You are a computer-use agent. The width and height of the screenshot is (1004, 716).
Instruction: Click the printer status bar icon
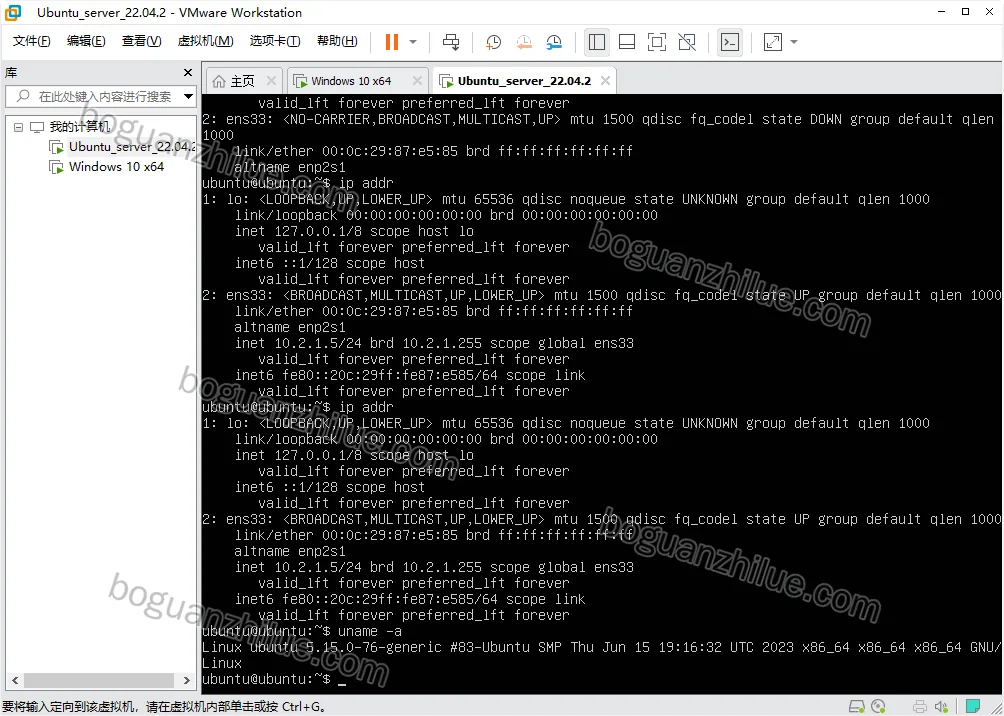pyautogui.click(x=919, y=706)
